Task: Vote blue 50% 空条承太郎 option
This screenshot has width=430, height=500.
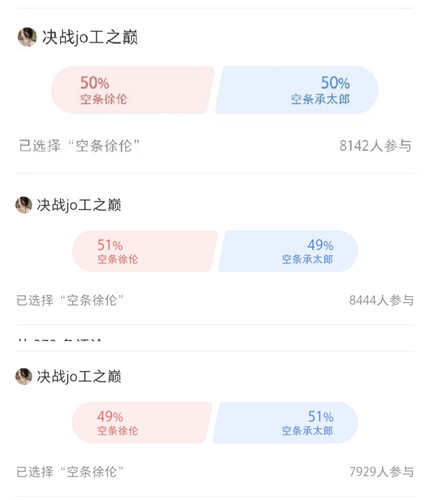Action: pos(297,90)
